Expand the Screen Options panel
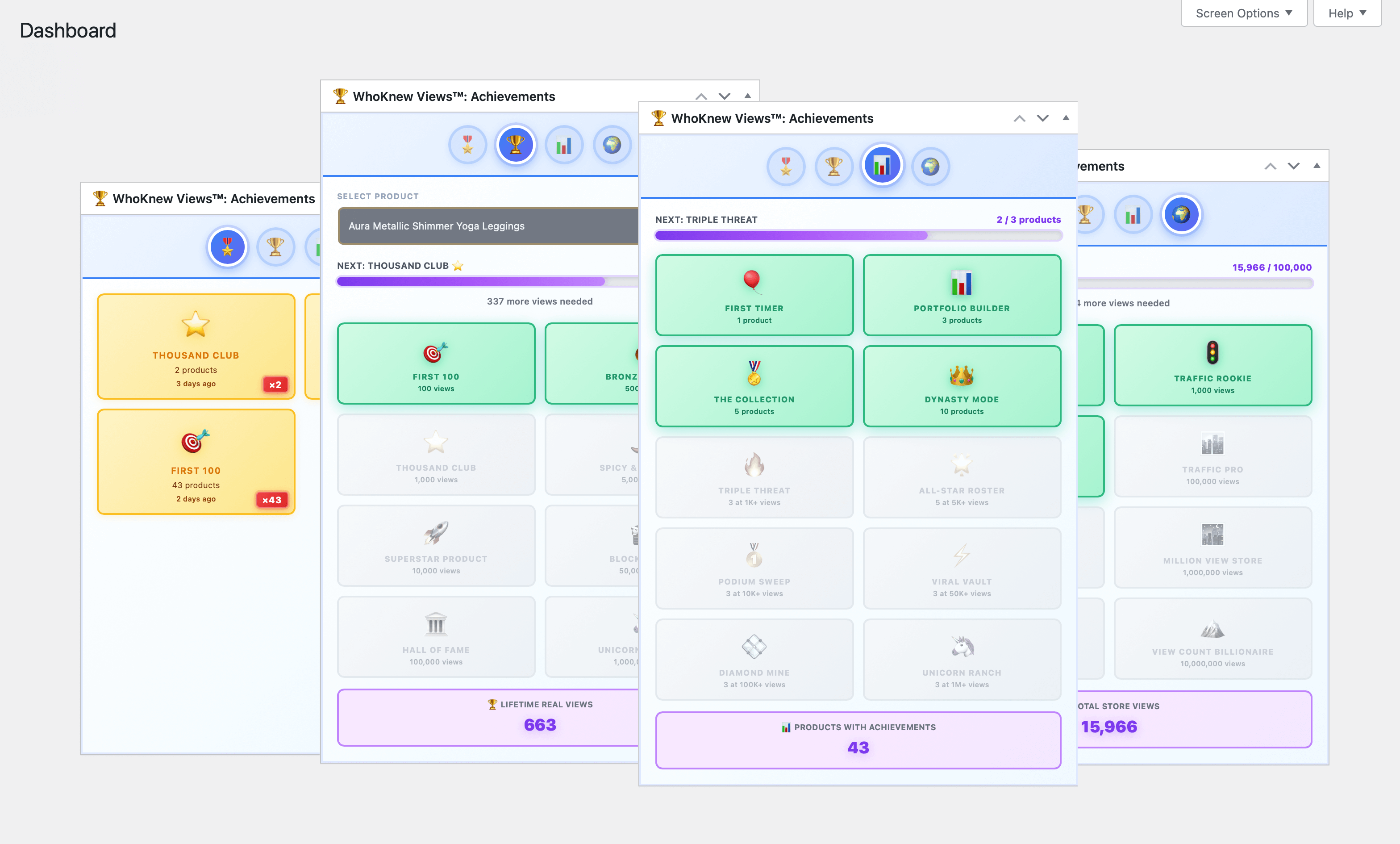The image size is (1400, 844). coord(1243,13)
